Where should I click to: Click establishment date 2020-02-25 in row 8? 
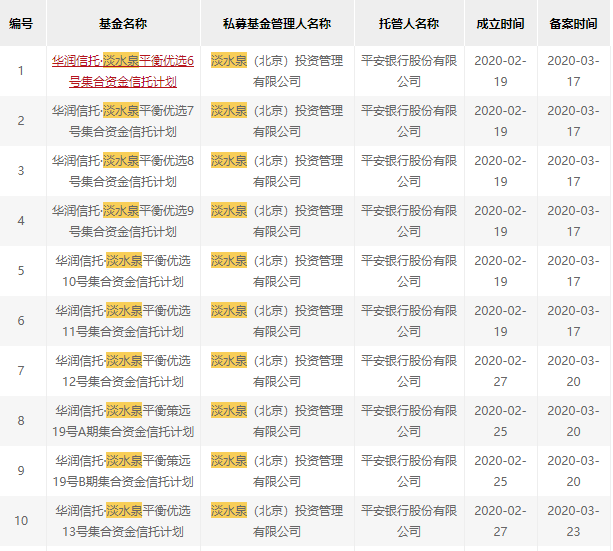(500, 421)
